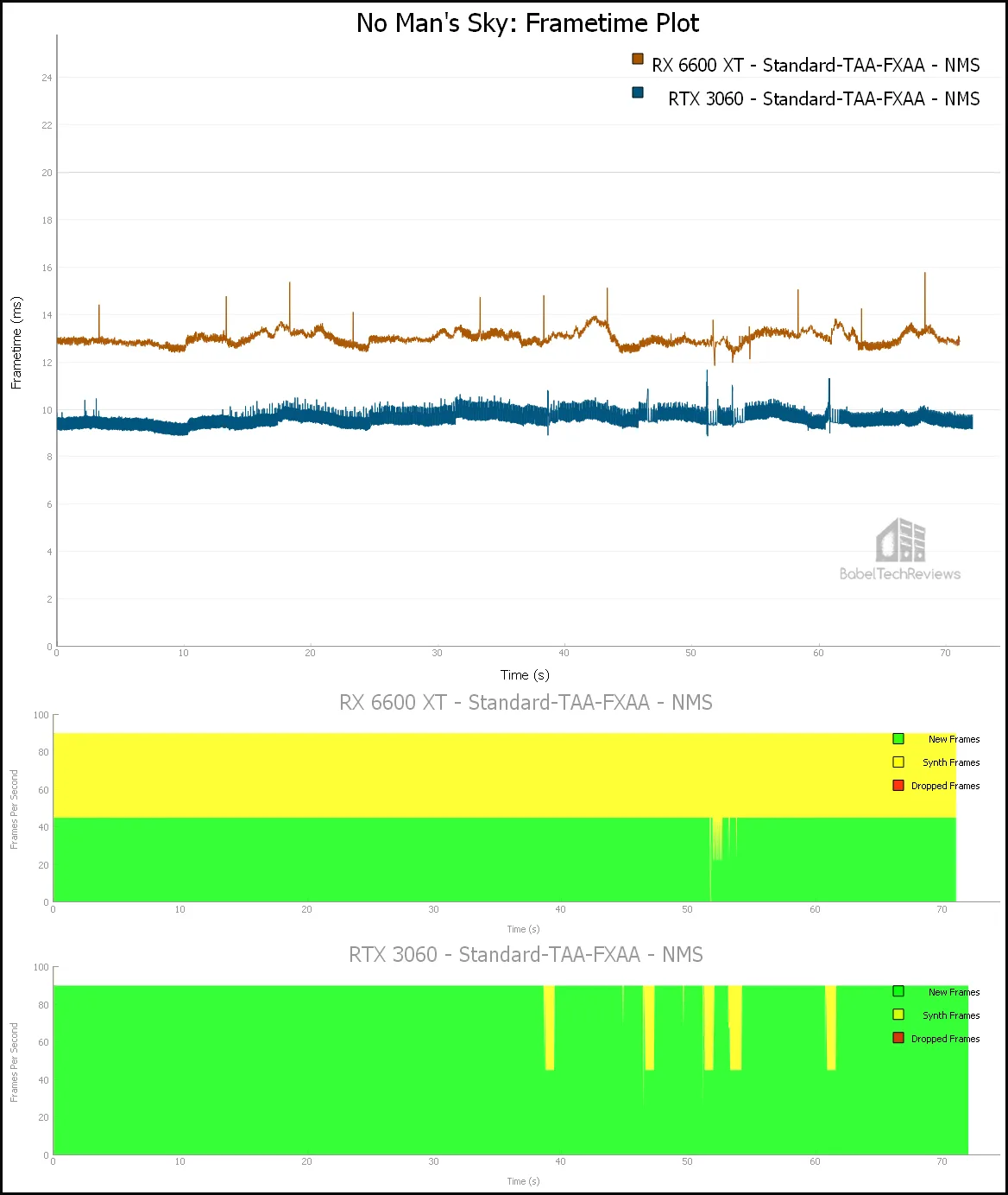The height and width of the screenshot is (1195, 1008).
Task: Click red Dropped Frames swatch in RX 6600 XT chart
Action: (898, 785)
